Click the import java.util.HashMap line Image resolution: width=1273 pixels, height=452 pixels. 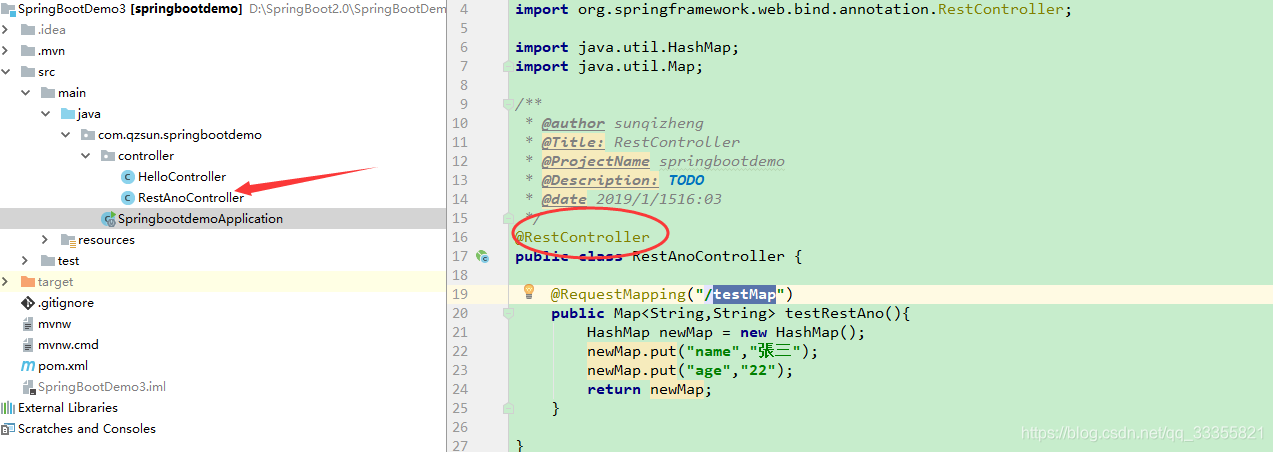click(x=627, y=47)
